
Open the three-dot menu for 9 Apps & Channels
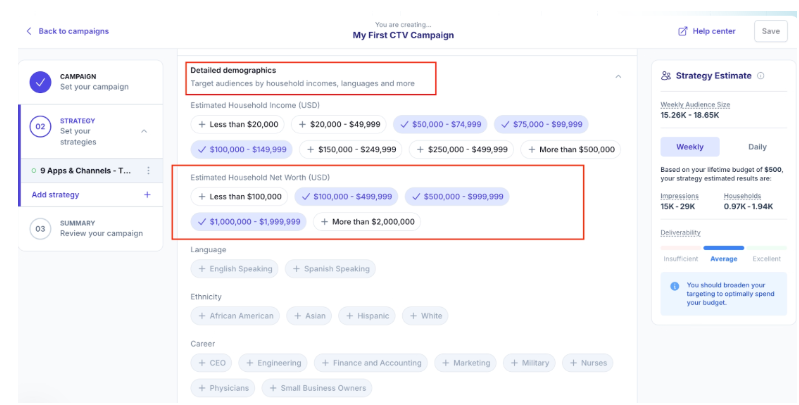[x=148, y=171]
